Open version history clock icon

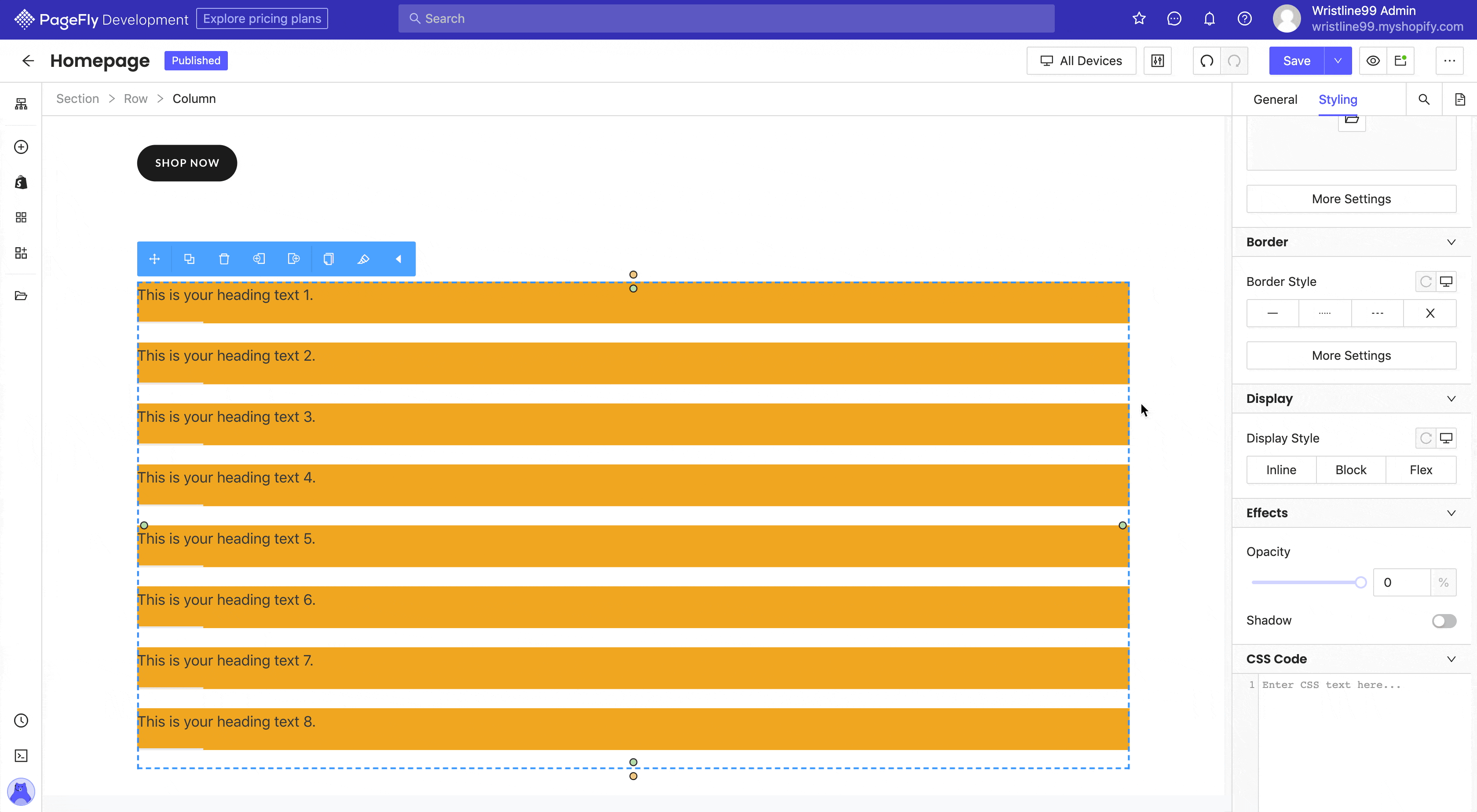(21, 720)
